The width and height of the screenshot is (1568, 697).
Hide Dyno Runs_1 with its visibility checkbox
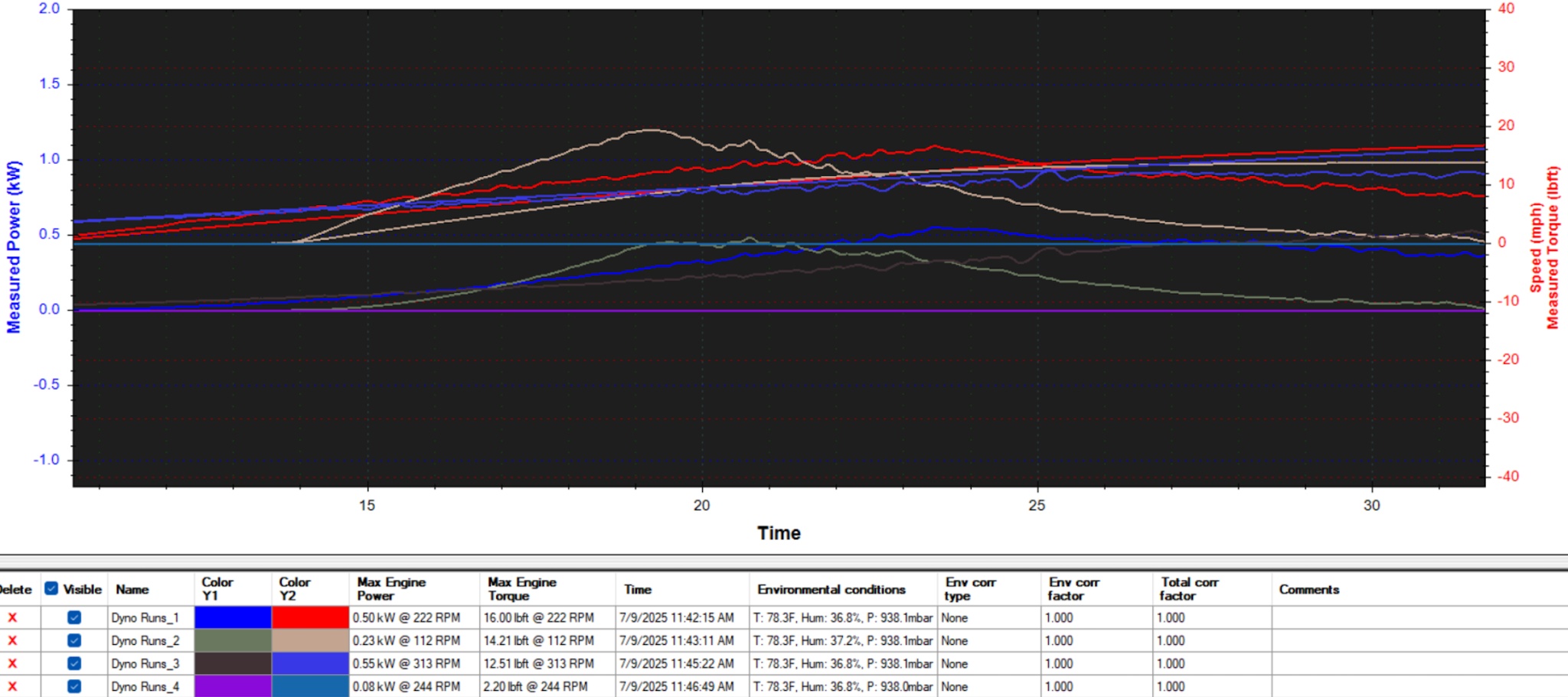[x=74, y=617]
